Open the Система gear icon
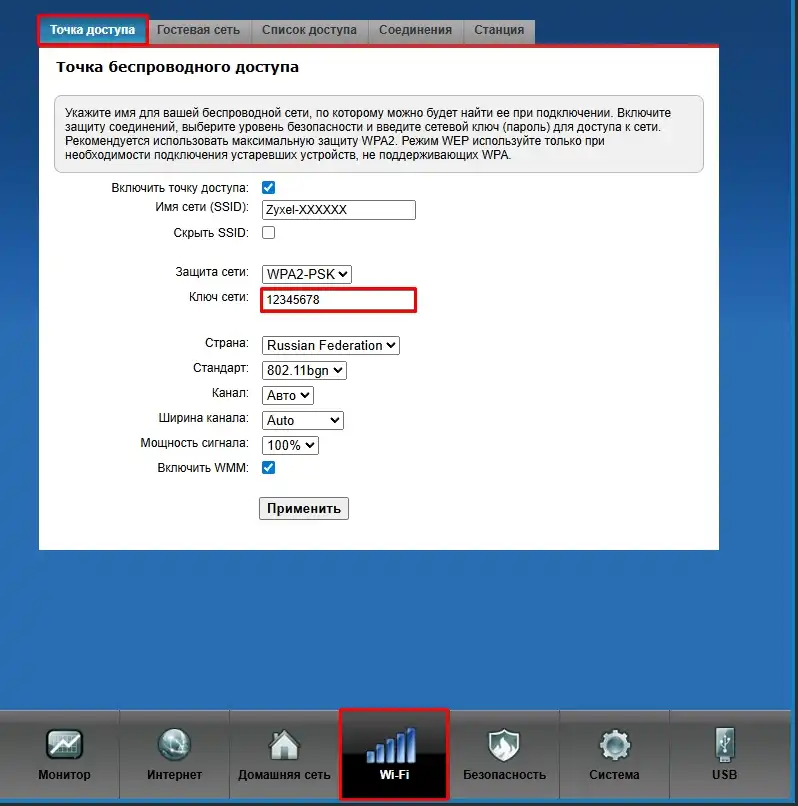The height and width of the screenshot is (806, 798). pos(614,747)
